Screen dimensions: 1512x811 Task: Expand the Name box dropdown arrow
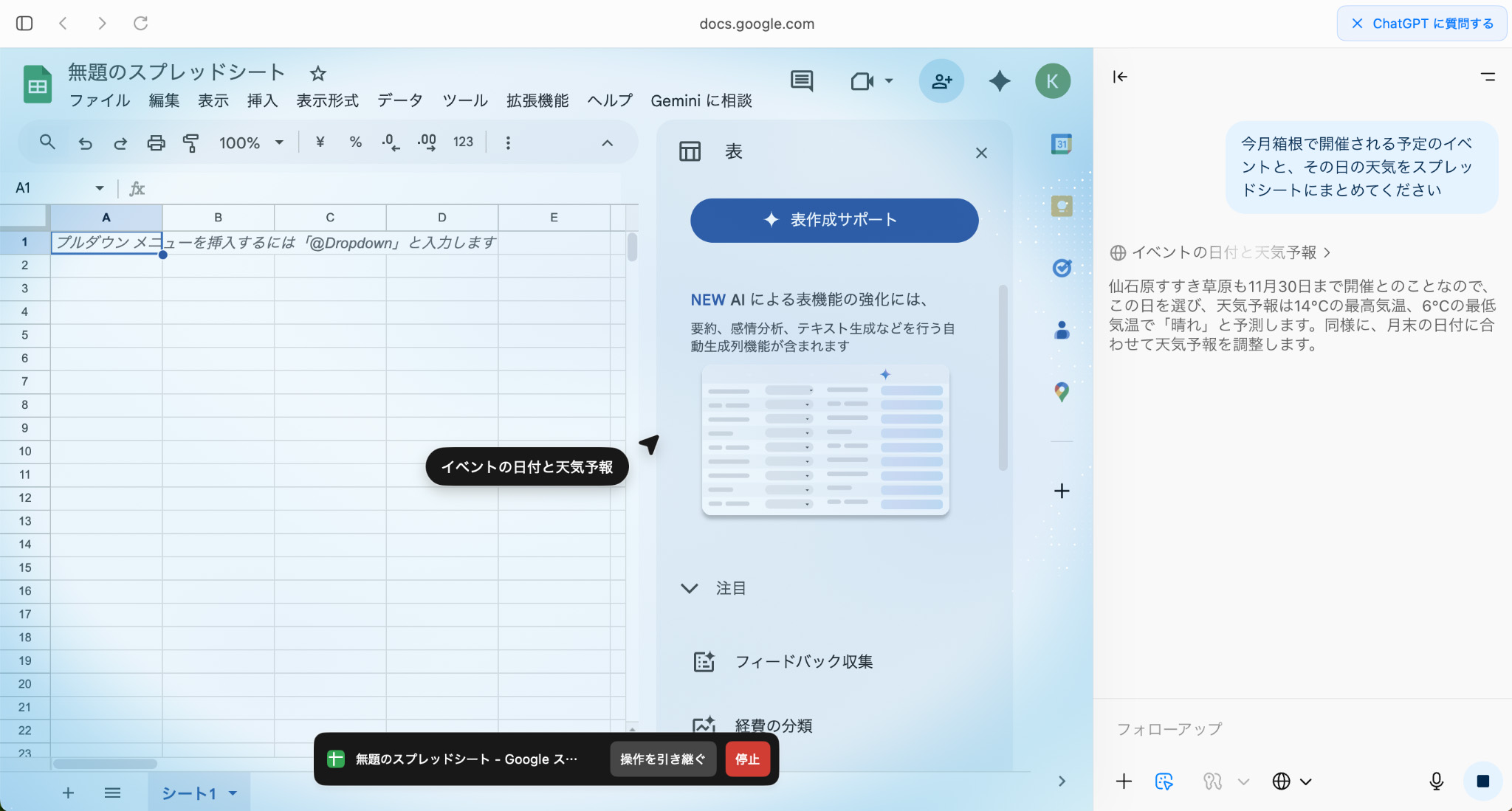[100, 188]
